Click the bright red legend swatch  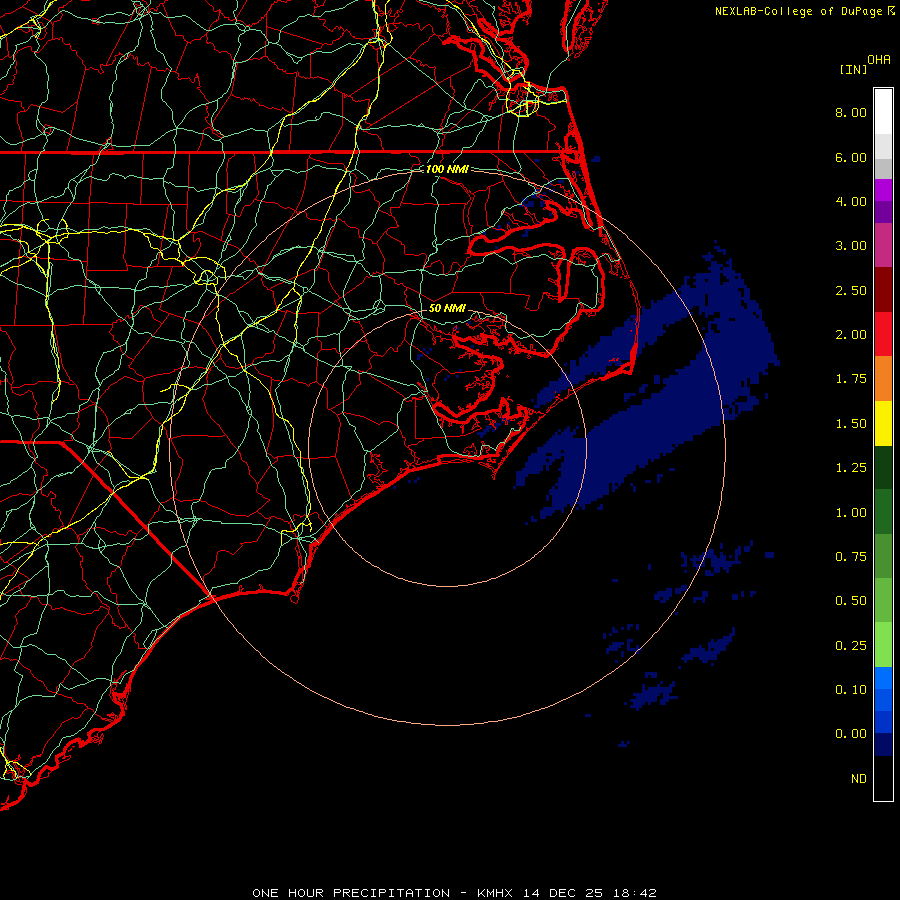(883, 334)
